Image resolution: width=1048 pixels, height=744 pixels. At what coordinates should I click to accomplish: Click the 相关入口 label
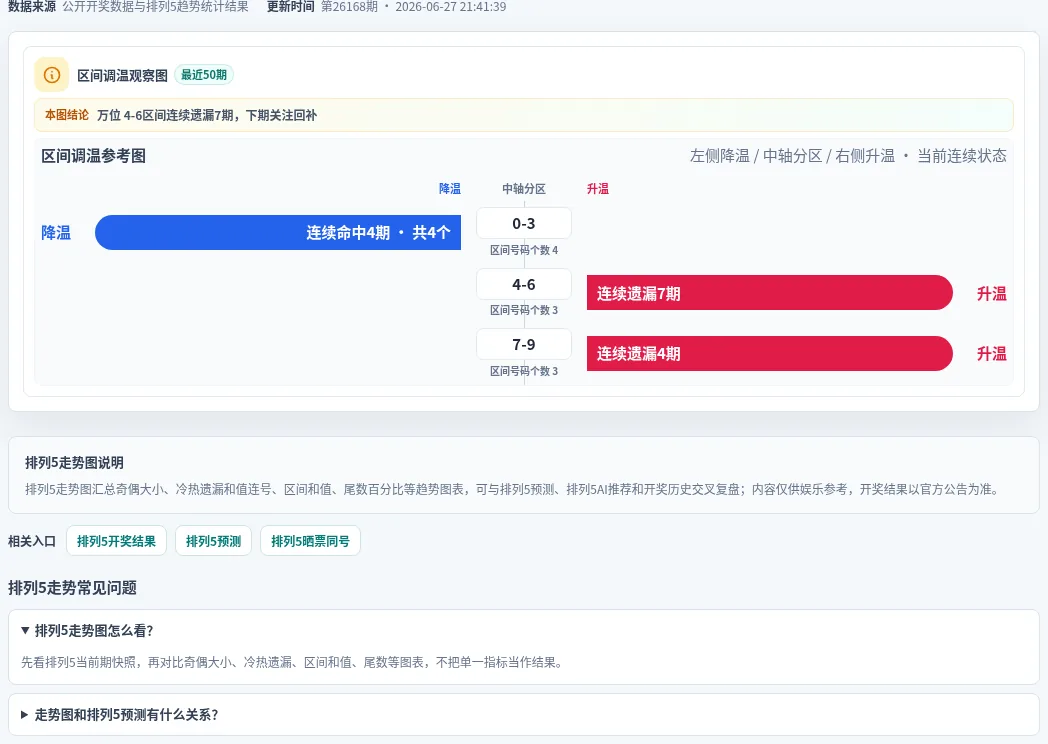click(32, 541)
